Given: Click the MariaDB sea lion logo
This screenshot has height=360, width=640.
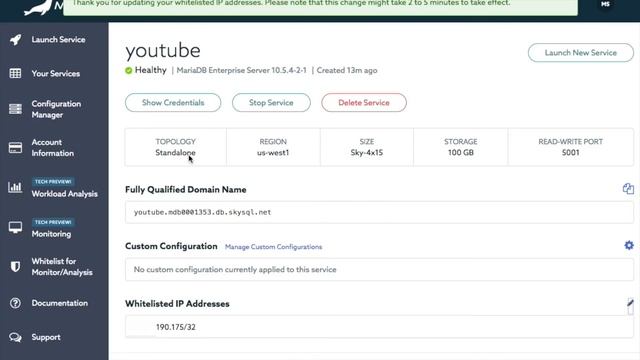Looking at the screenshot, I should click(39, 7).
